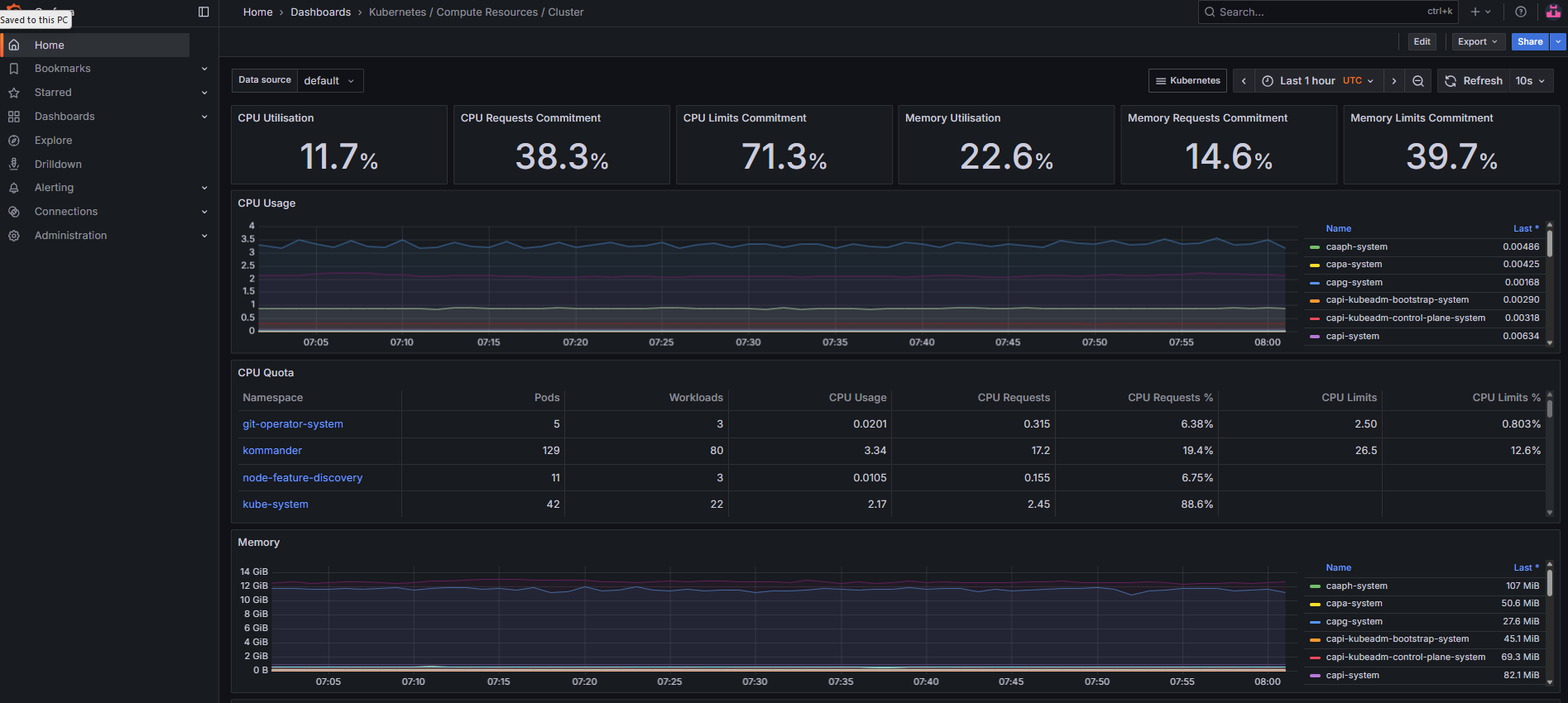Open the 10s refresh interval dropdown
Image resolution: width=1568 pixels, height=703 pixels.
[1531, 81]
